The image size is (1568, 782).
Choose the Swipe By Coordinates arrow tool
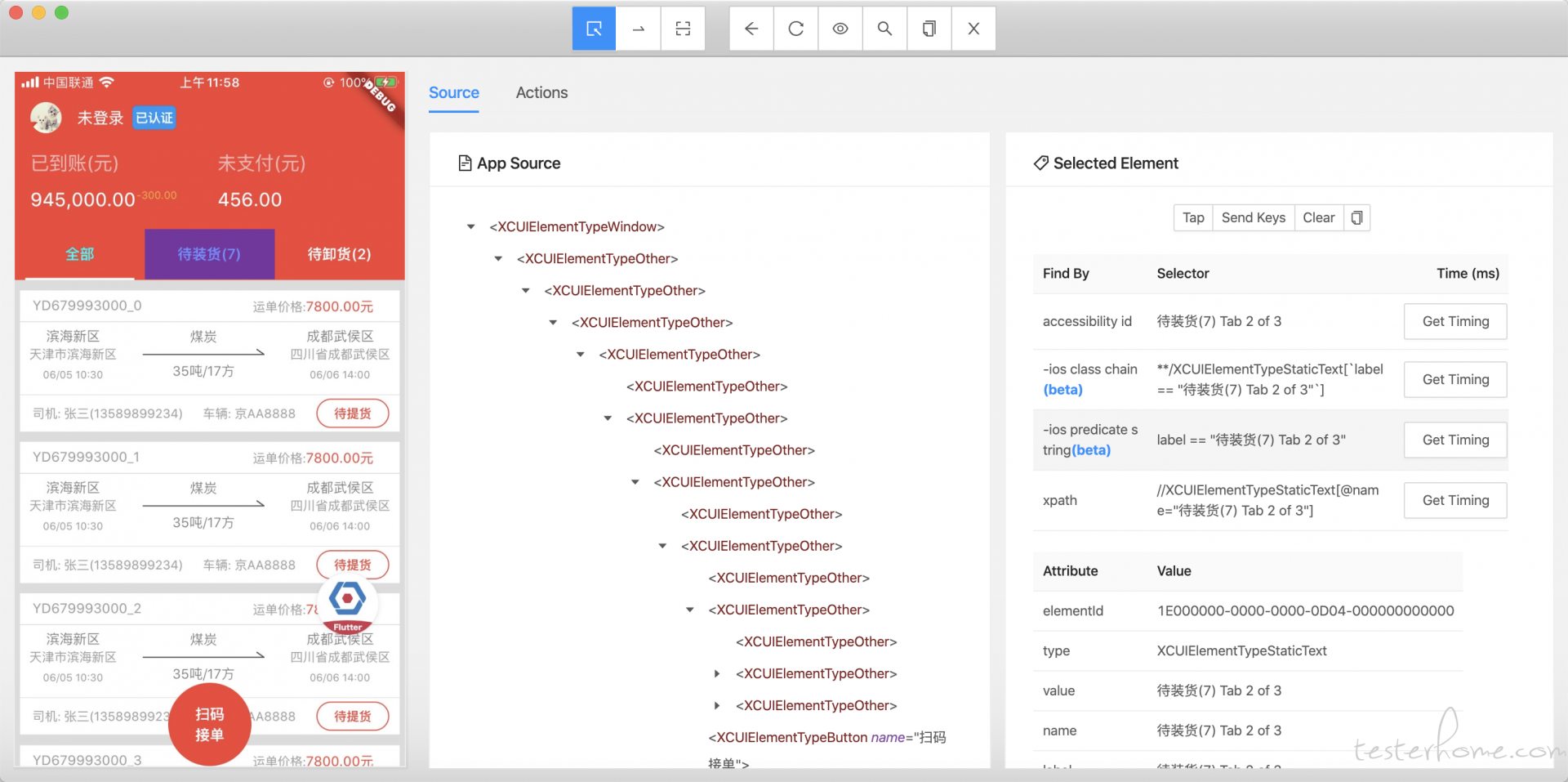pos(639,29)
